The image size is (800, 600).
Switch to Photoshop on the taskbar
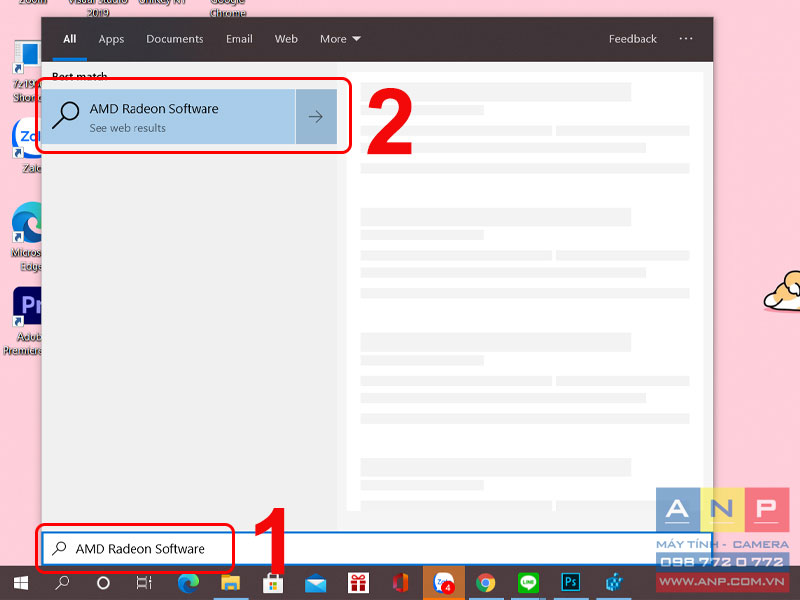570,583
